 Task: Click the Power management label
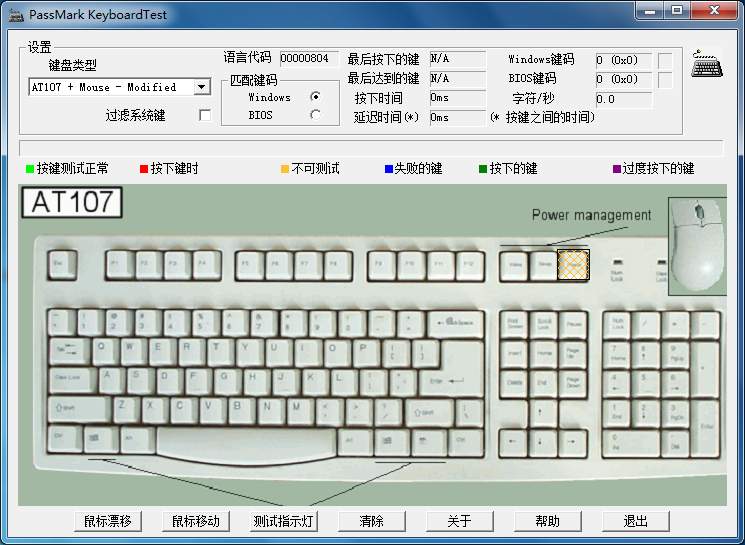592,215
